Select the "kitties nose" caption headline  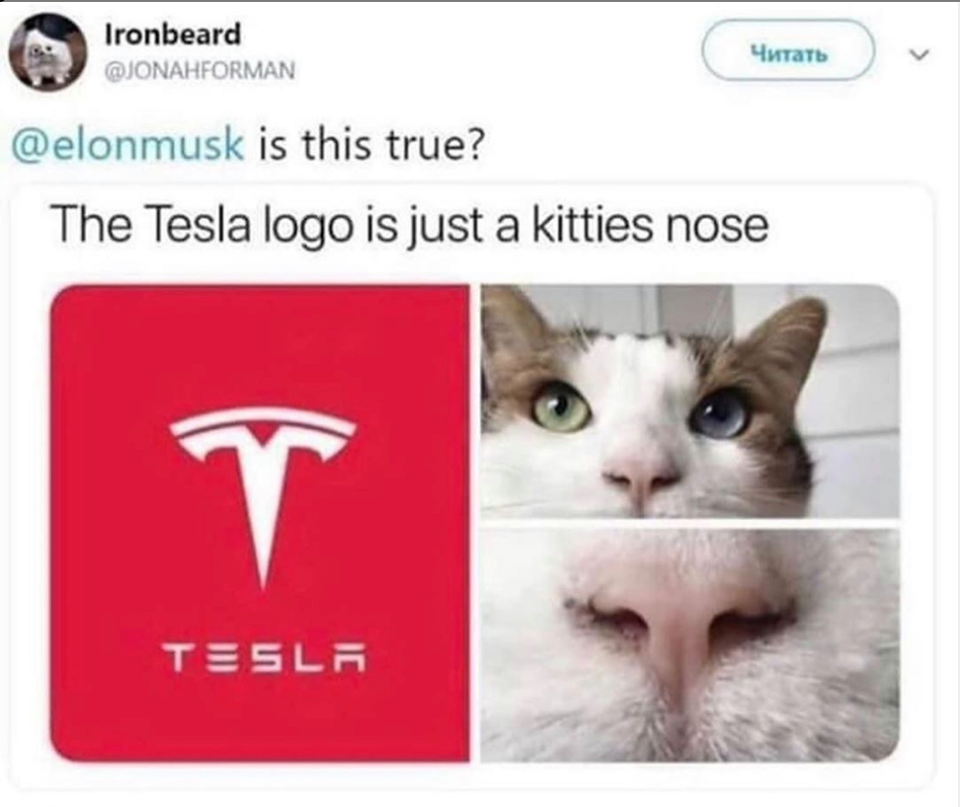410,225
